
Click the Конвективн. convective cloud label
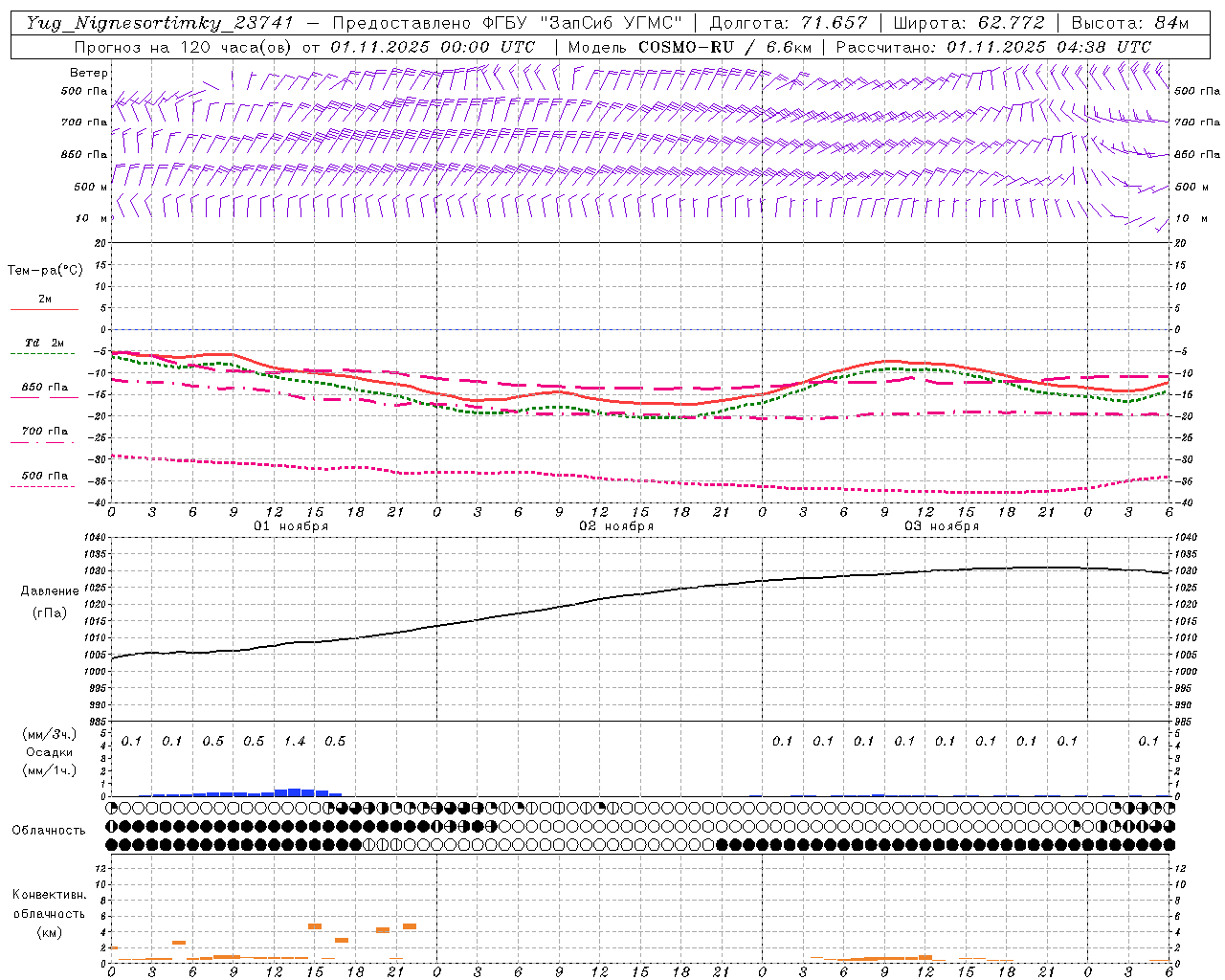49,895
